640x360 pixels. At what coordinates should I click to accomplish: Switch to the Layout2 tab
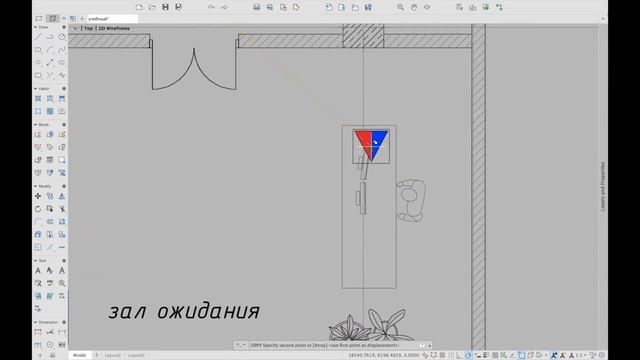tap(136, 355)
